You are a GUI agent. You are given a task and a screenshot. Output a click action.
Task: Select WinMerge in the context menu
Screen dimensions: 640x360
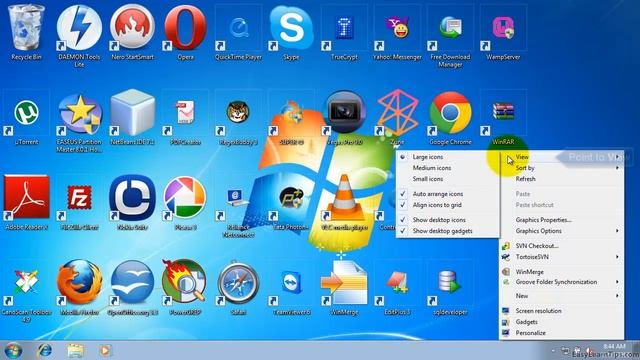tap(562, 271)
